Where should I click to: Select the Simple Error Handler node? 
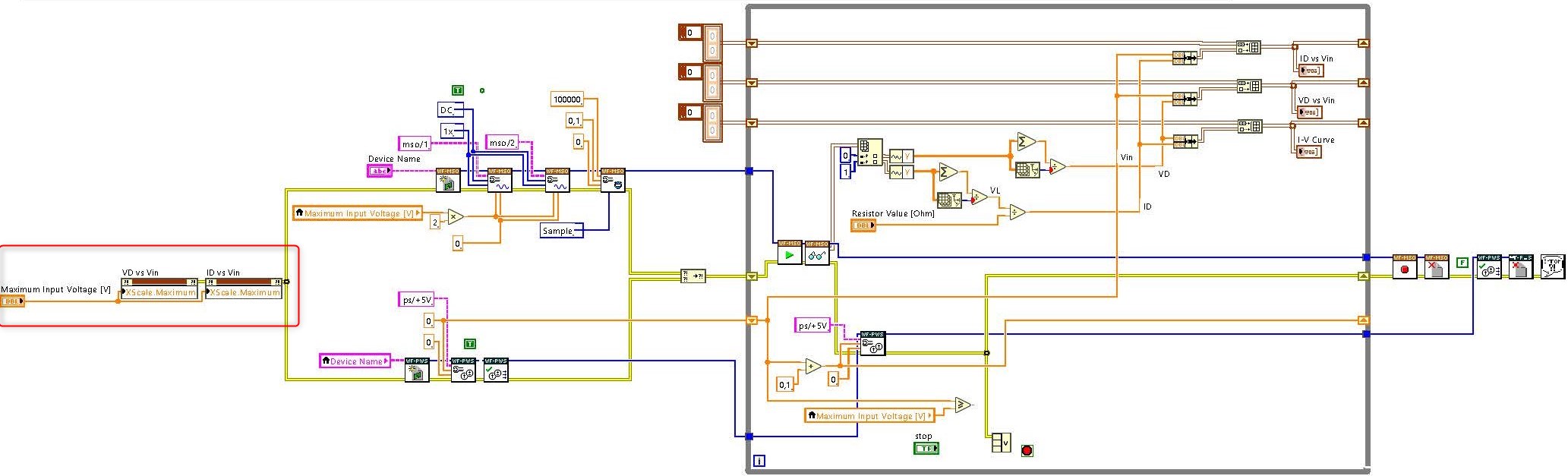[1553, 266]
